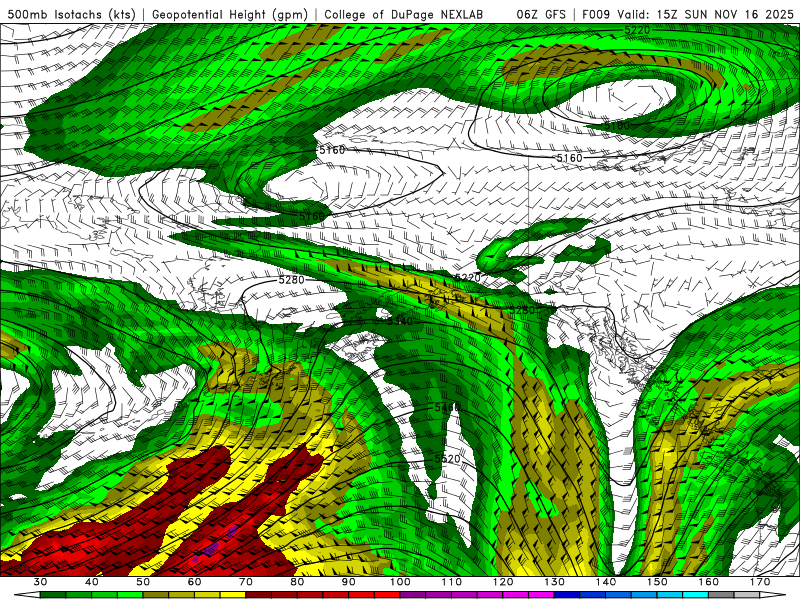Click the 5520 height contour label

click(x=447, y=459)
